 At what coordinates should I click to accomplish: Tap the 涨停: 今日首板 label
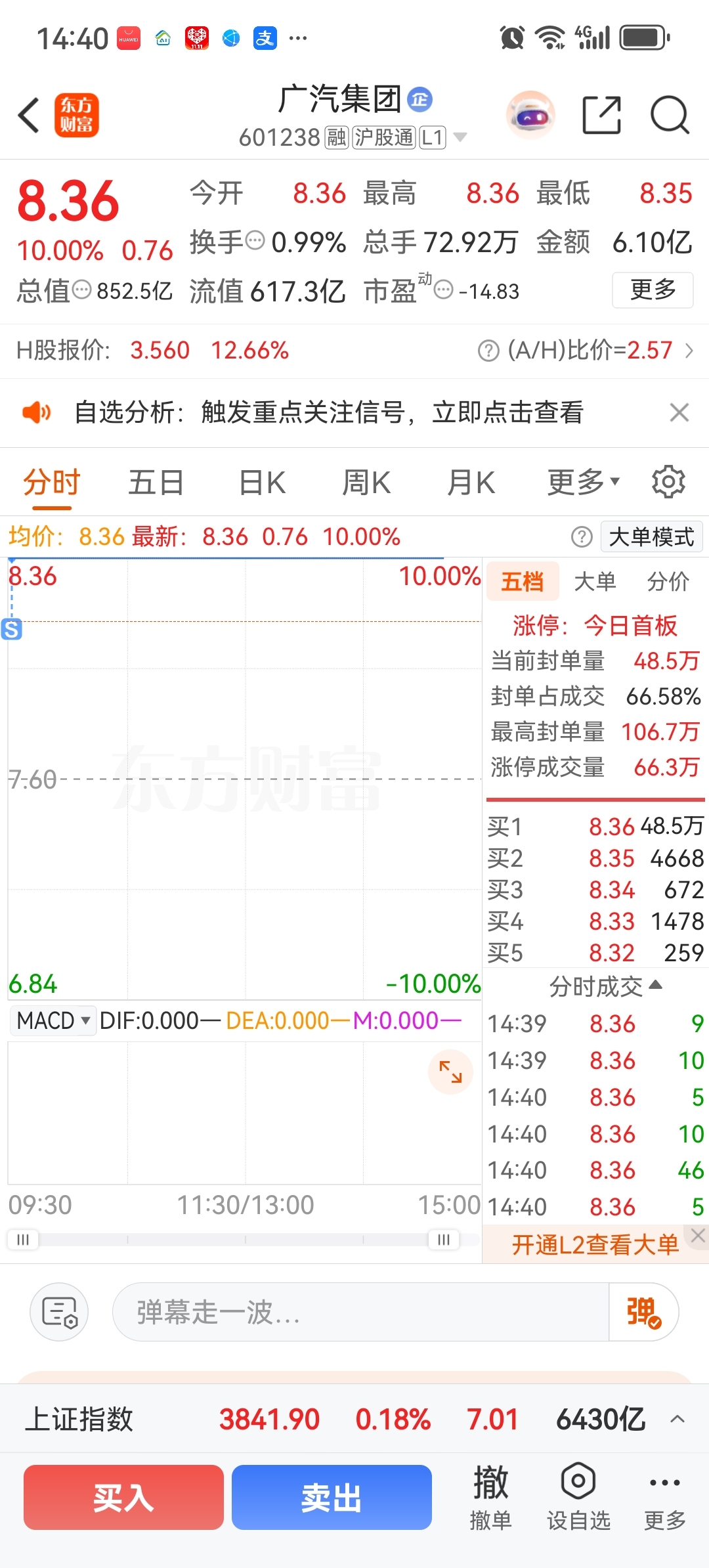click(595, 625)
